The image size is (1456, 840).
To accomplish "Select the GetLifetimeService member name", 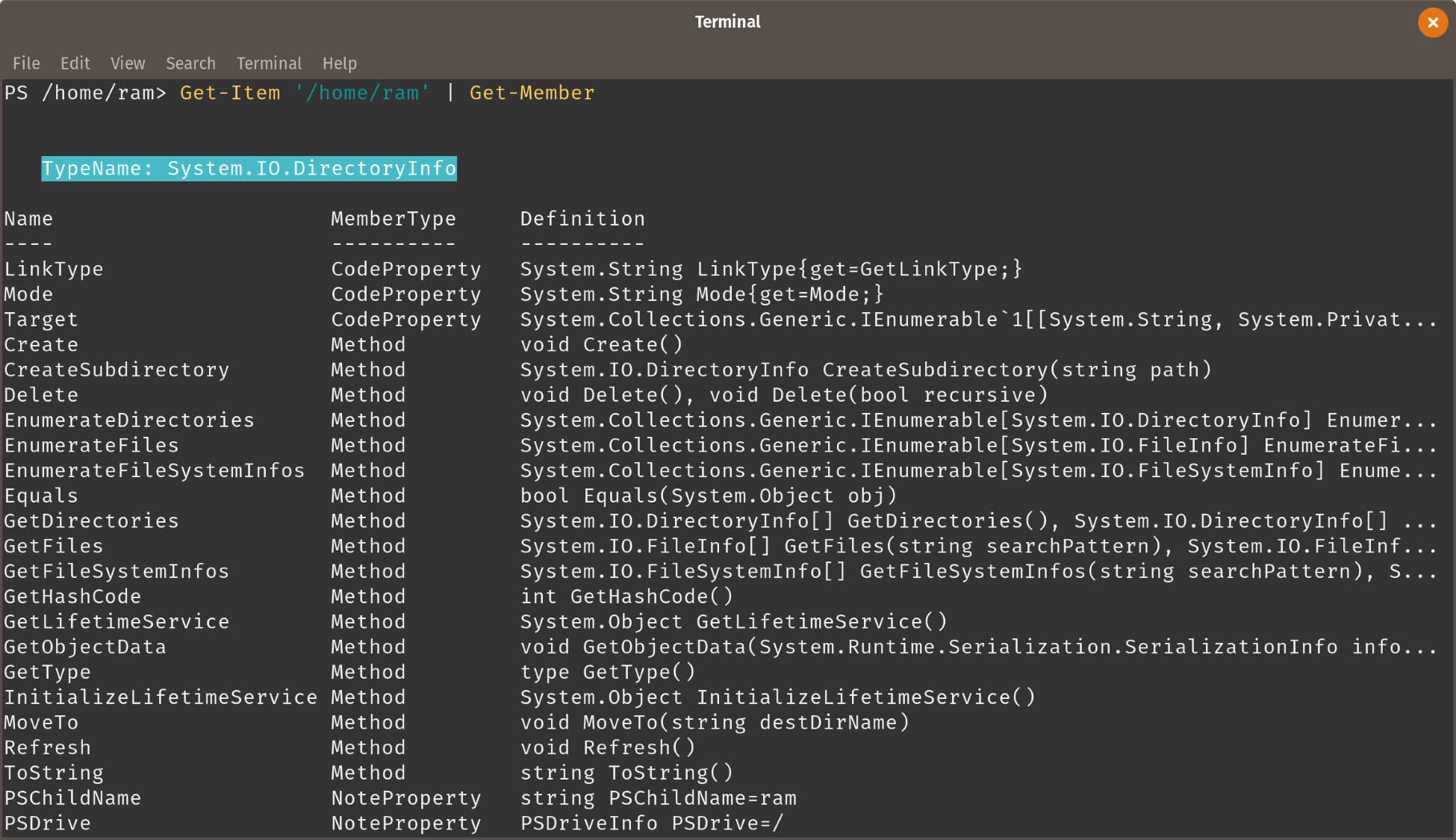I will tap(116, 622).
